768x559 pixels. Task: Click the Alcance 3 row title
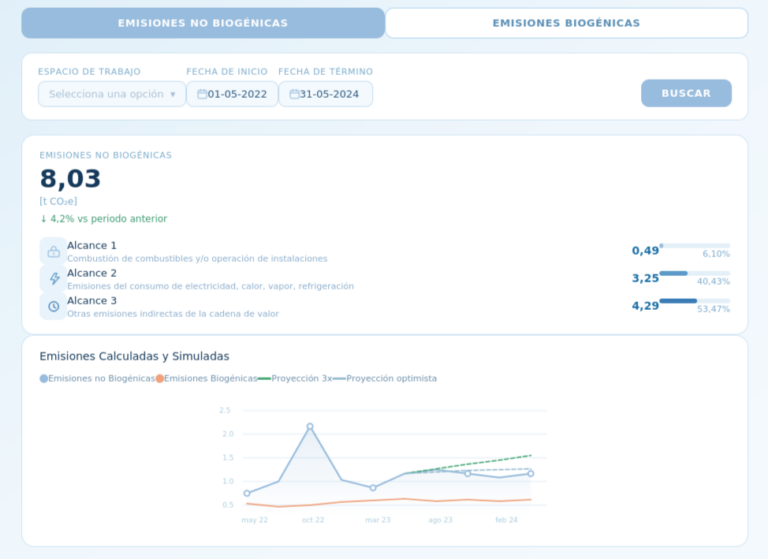(x=92, y=300)
